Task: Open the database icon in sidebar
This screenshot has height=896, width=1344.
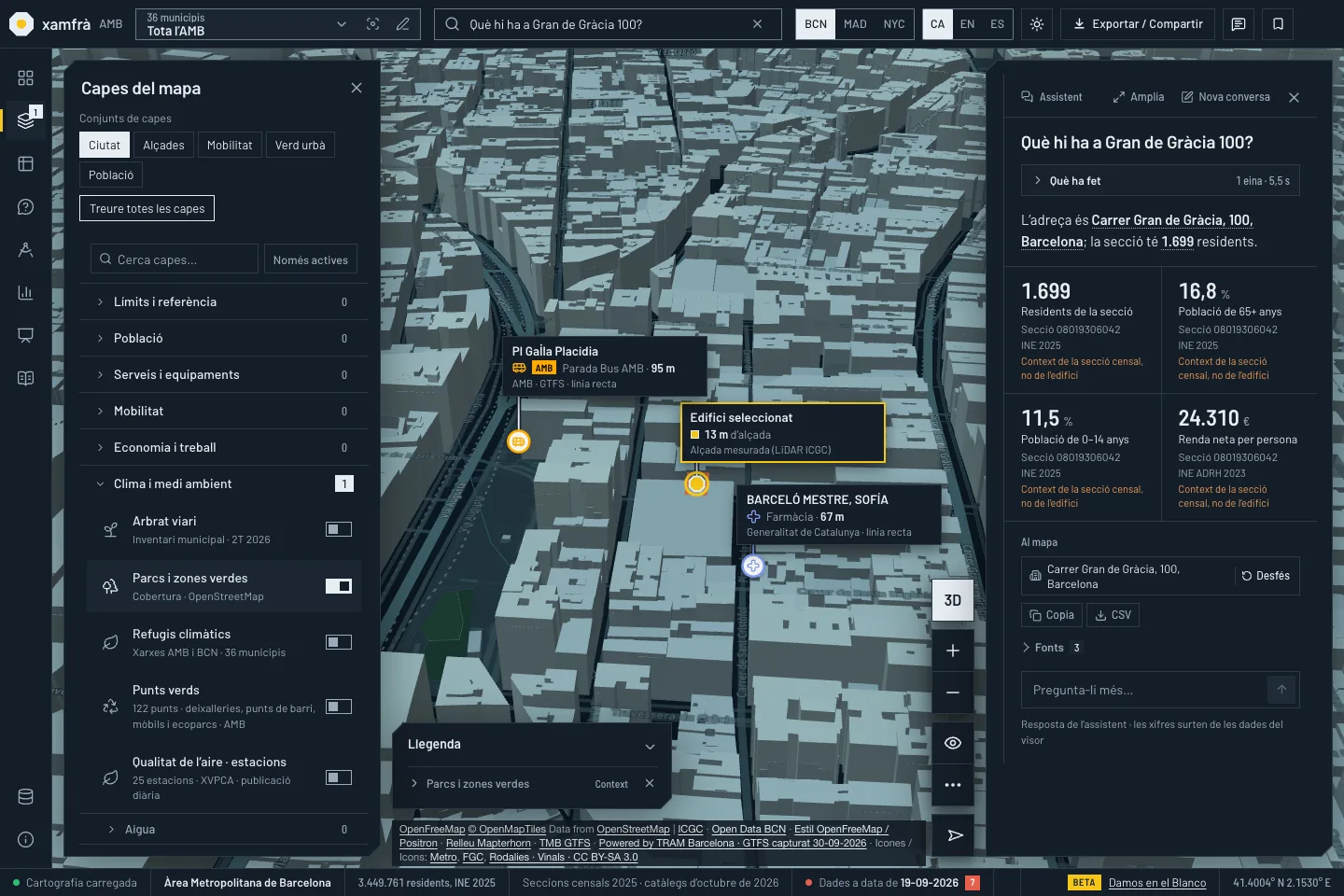Action: pyautogui.click(x=25, y=796)
